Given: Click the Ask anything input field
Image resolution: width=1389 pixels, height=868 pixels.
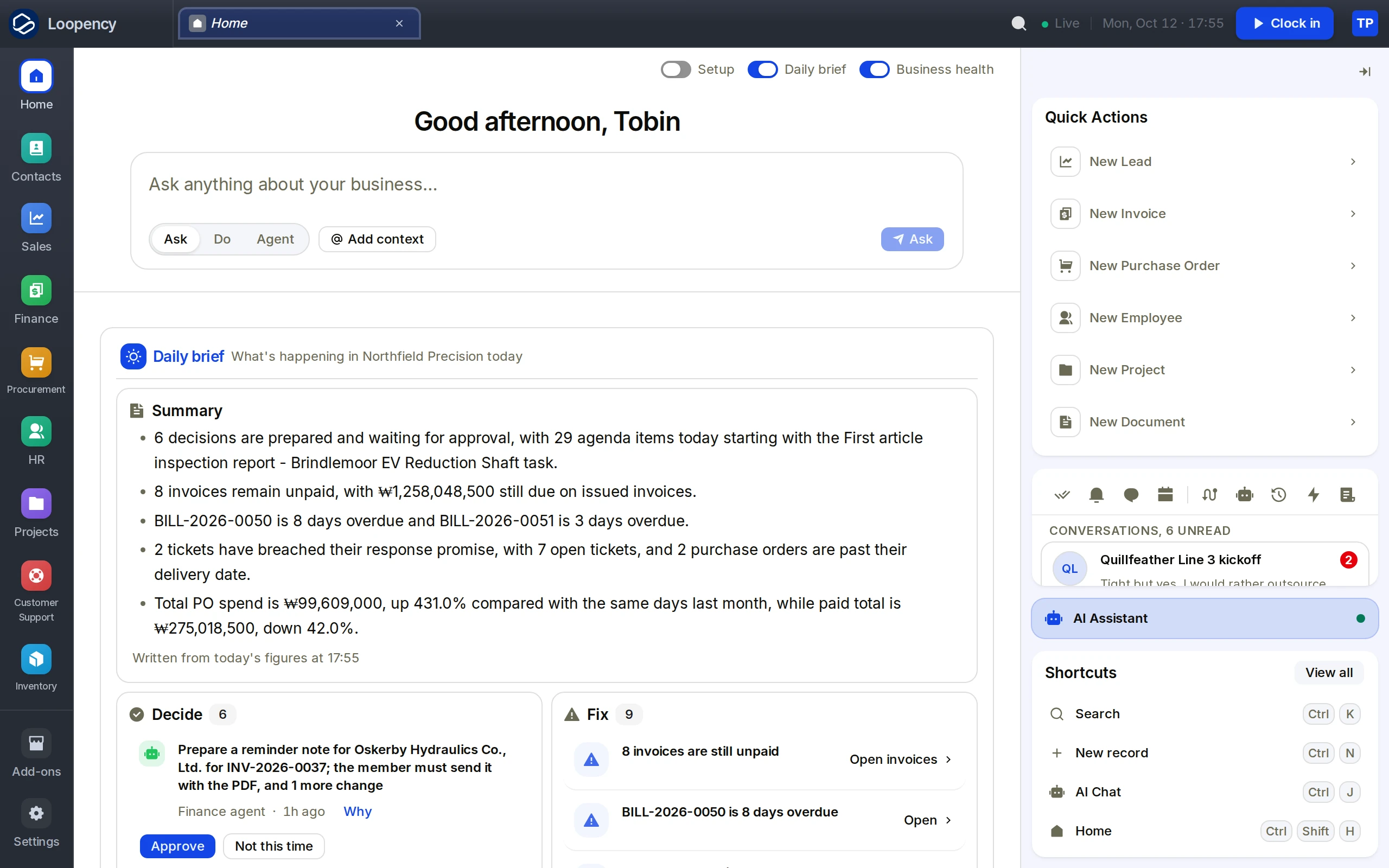Looking at the screenshot, I should point(545,184).
